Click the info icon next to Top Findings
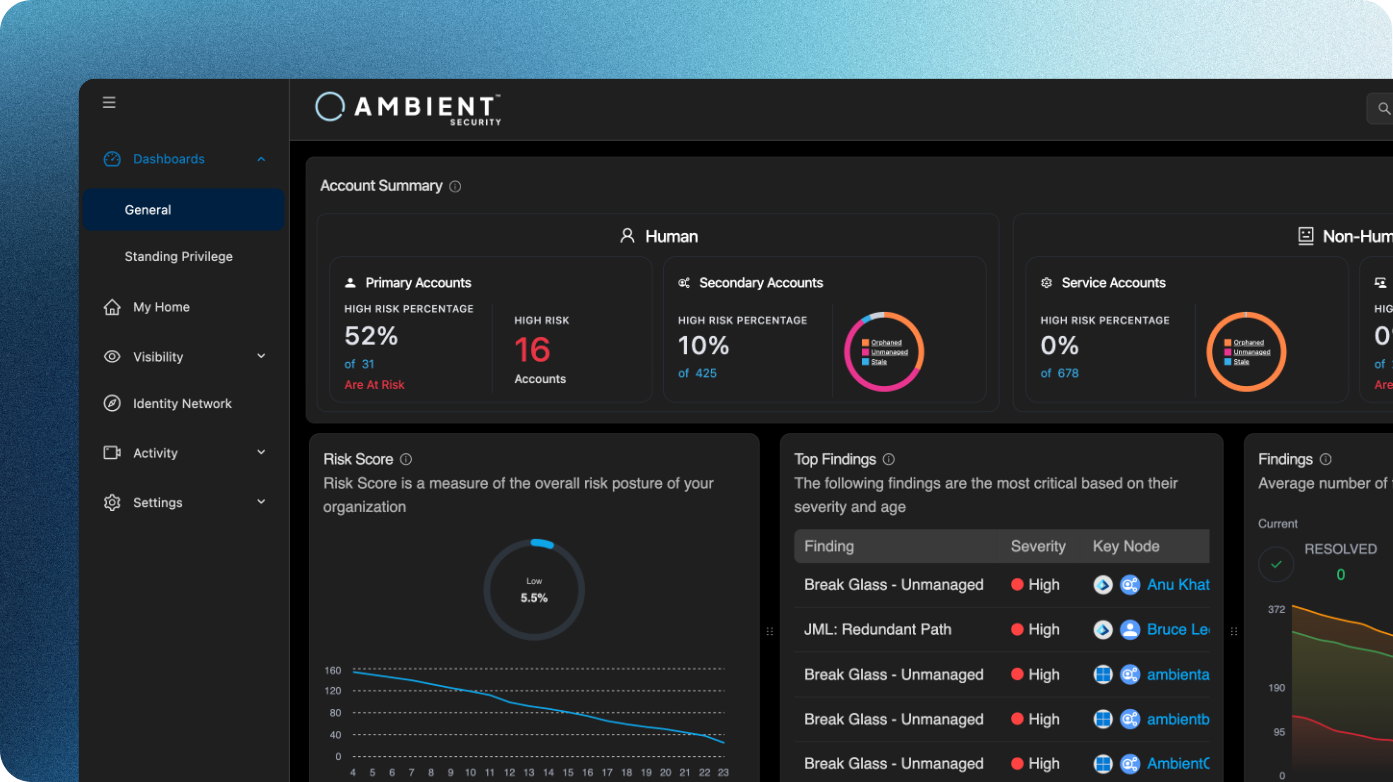Image resolution: width=1393 pixels, height=782 pixels. pos(889,460)
